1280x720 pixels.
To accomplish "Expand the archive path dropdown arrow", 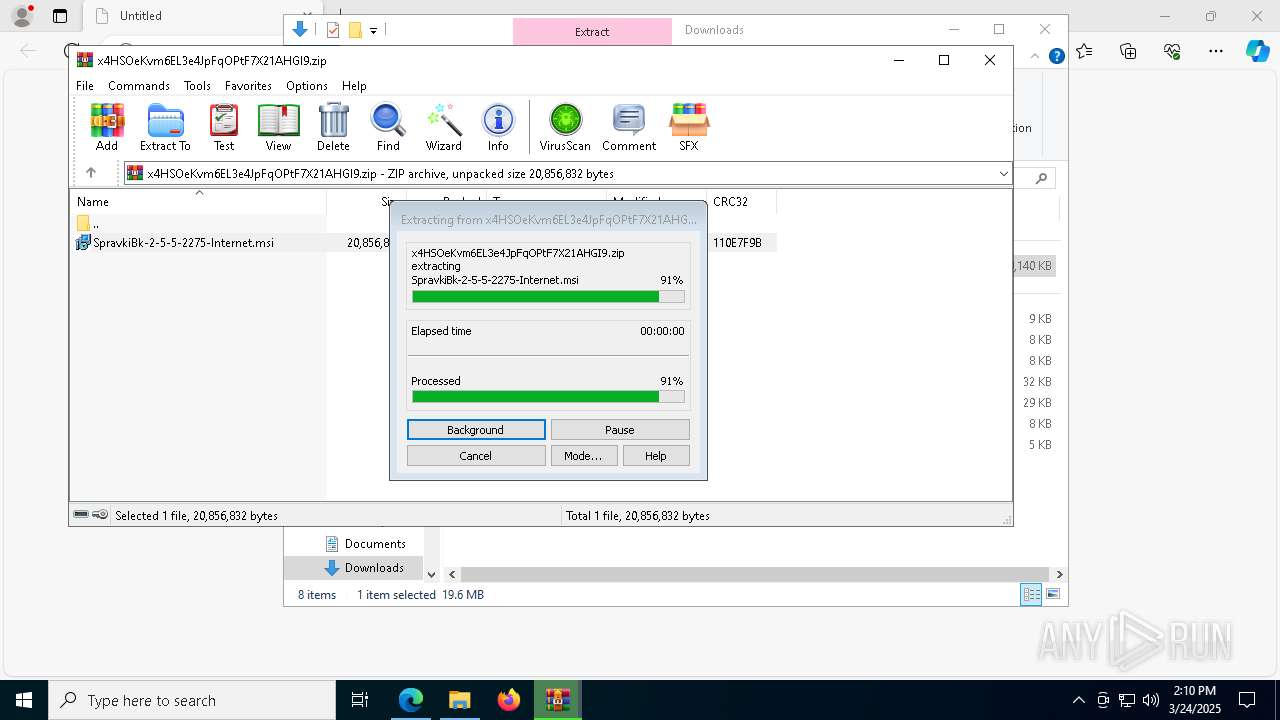I will (x=1003, y=174).
